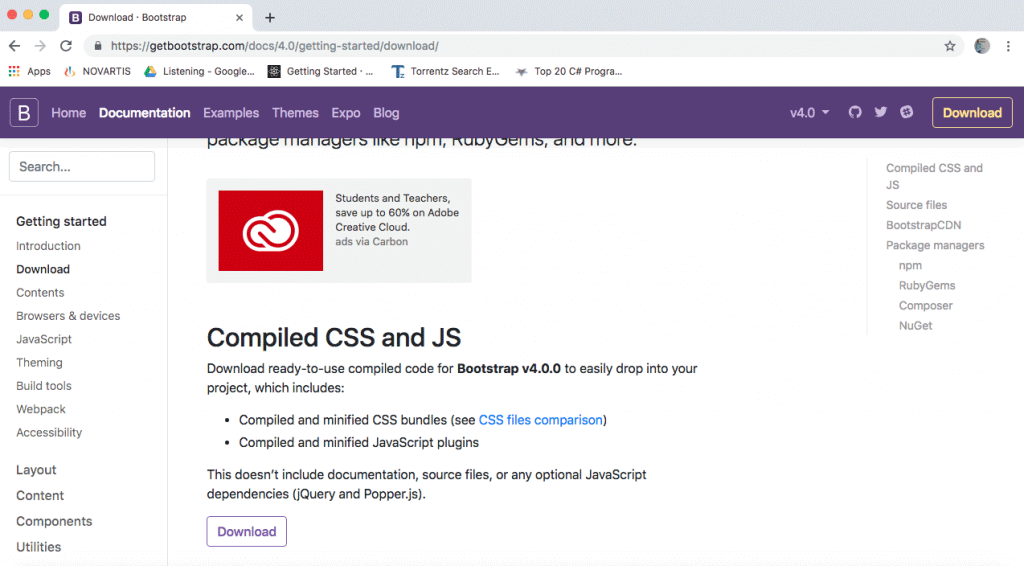Open Blog in the navbar

coord(386,113)
